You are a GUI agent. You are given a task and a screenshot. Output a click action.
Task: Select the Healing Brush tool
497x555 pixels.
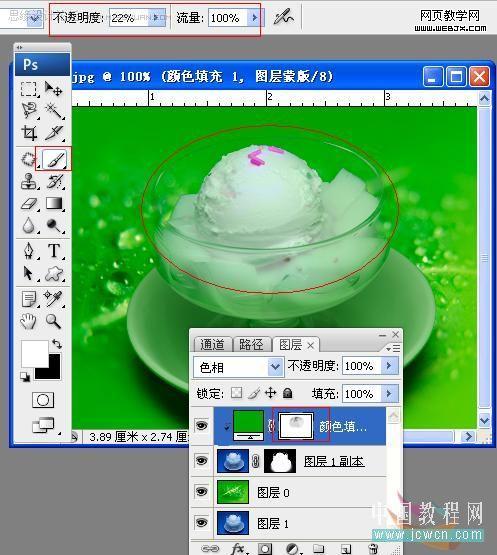(x=28, y=159)
